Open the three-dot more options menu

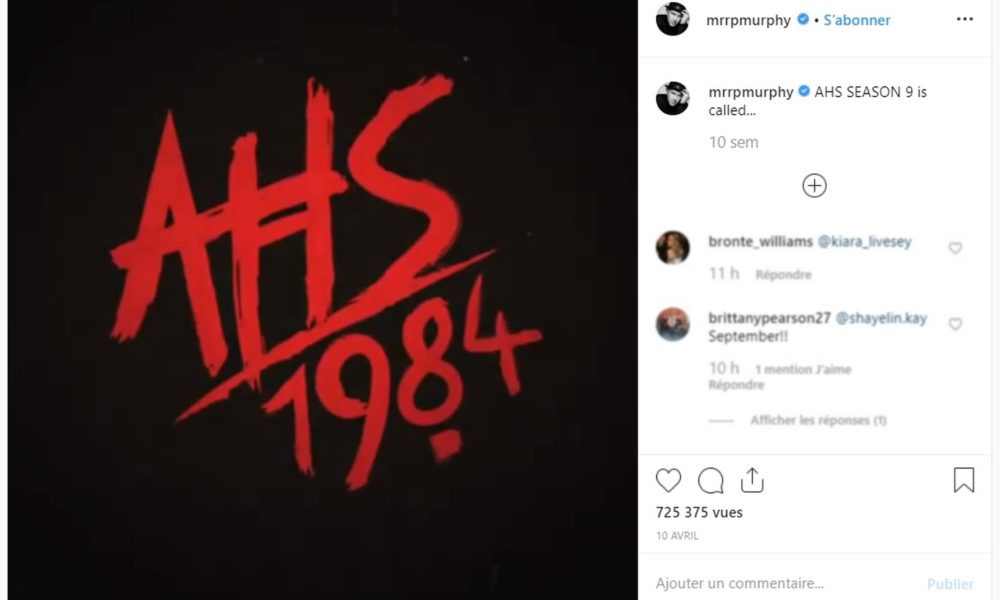click(965, 19)
